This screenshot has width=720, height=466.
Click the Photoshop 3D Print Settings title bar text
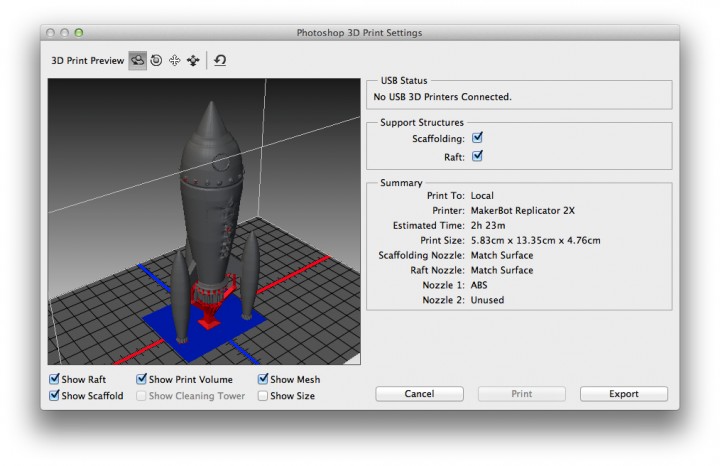(x=359, y=33)
